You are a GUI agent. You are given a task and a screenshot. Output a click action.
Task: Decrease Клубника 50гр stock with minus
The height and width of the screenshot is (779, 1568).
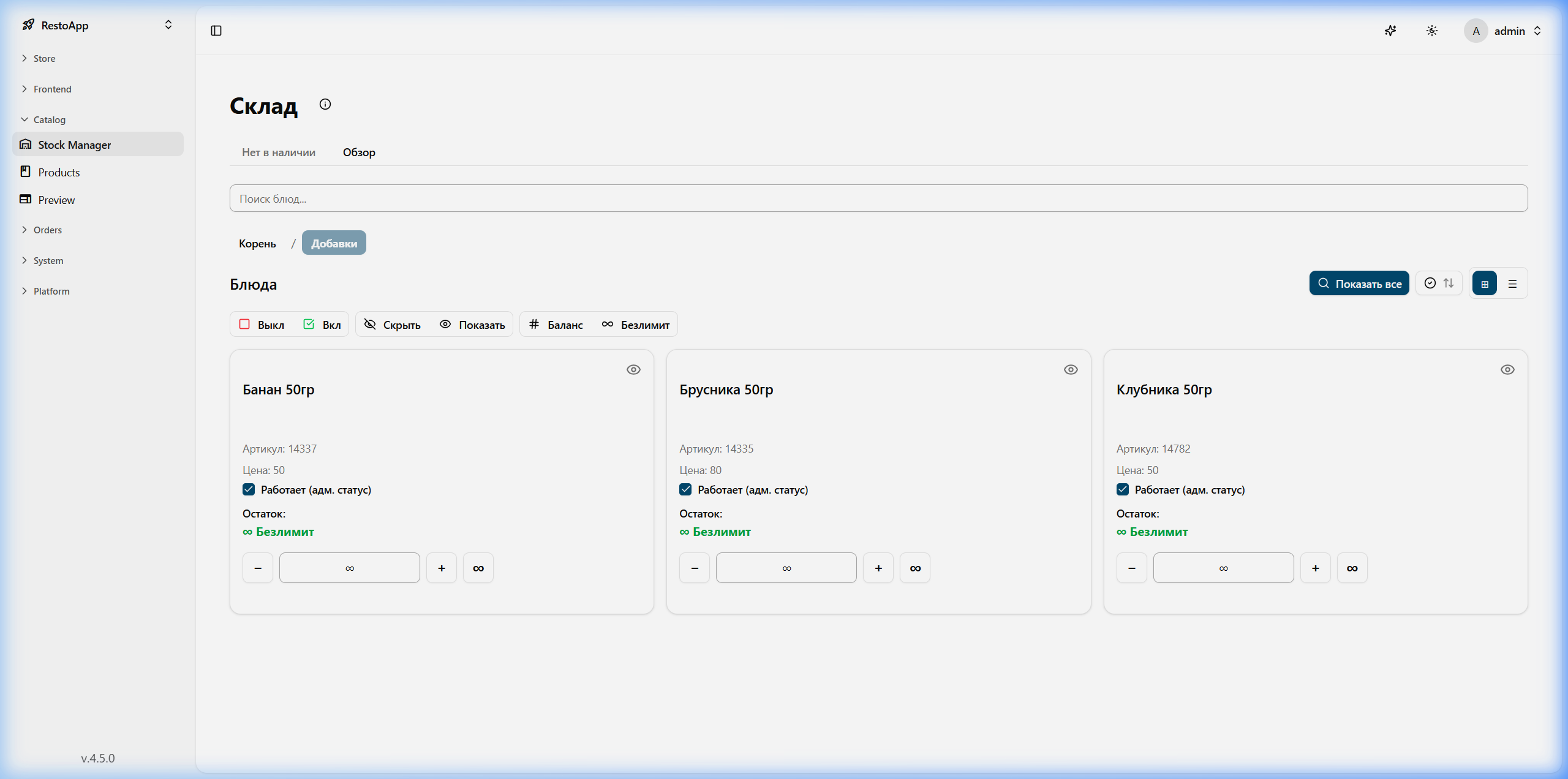point(1132,568)
